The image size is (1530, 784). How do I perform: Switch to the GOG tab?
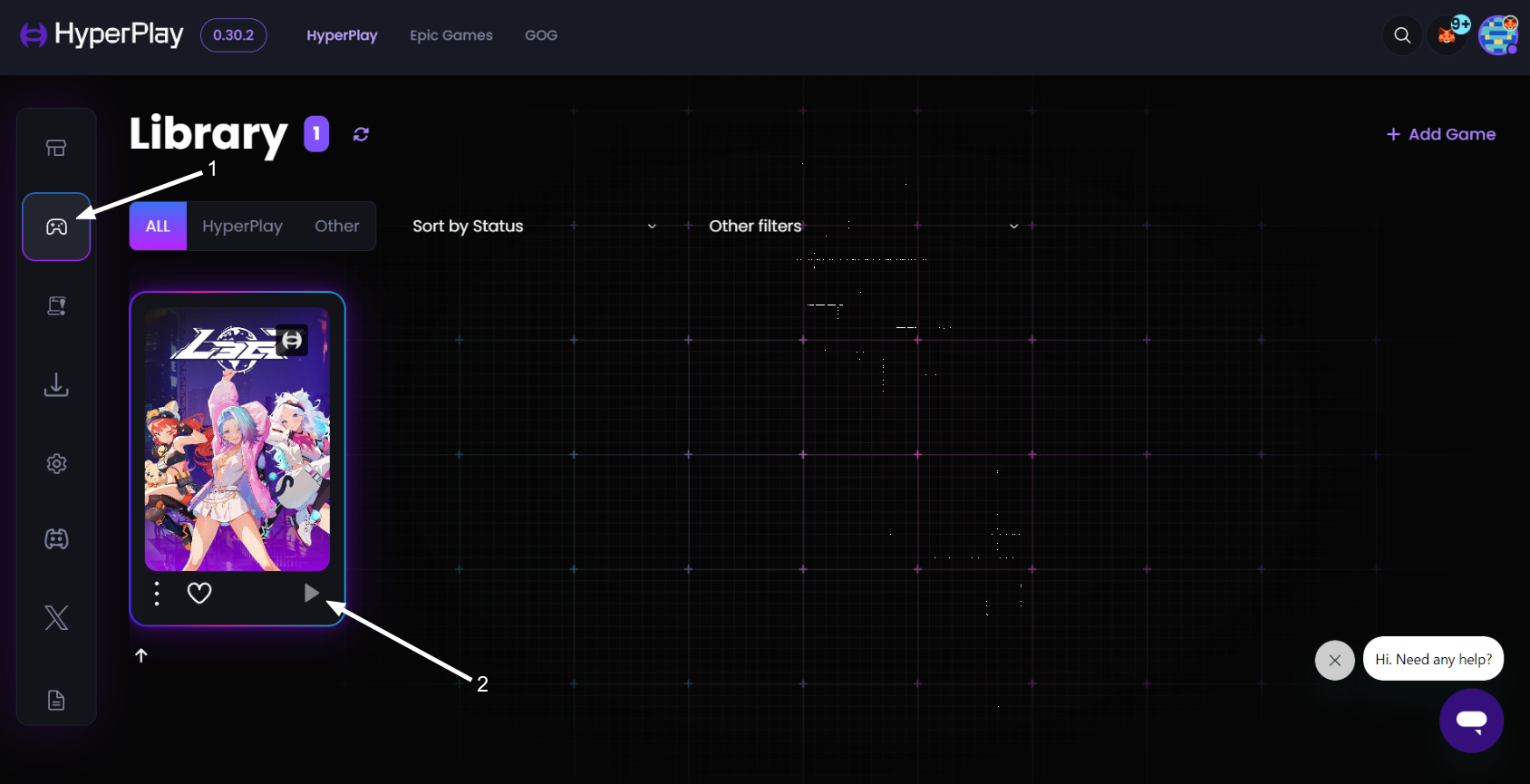pyautogui.click(x=541, y=35)
